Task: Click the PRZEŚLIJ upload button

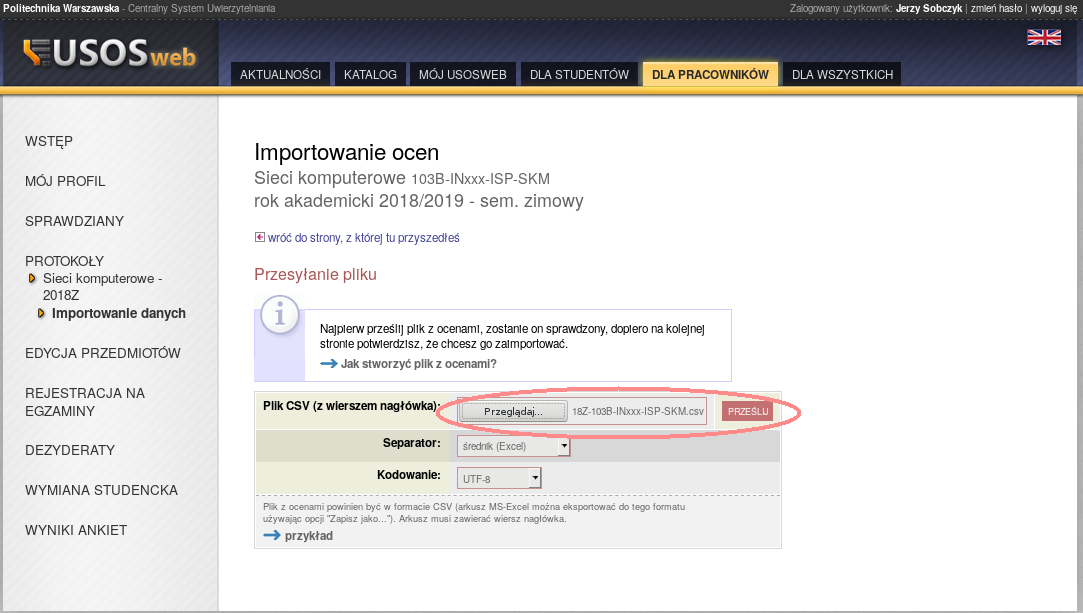Action: [747, 411]
